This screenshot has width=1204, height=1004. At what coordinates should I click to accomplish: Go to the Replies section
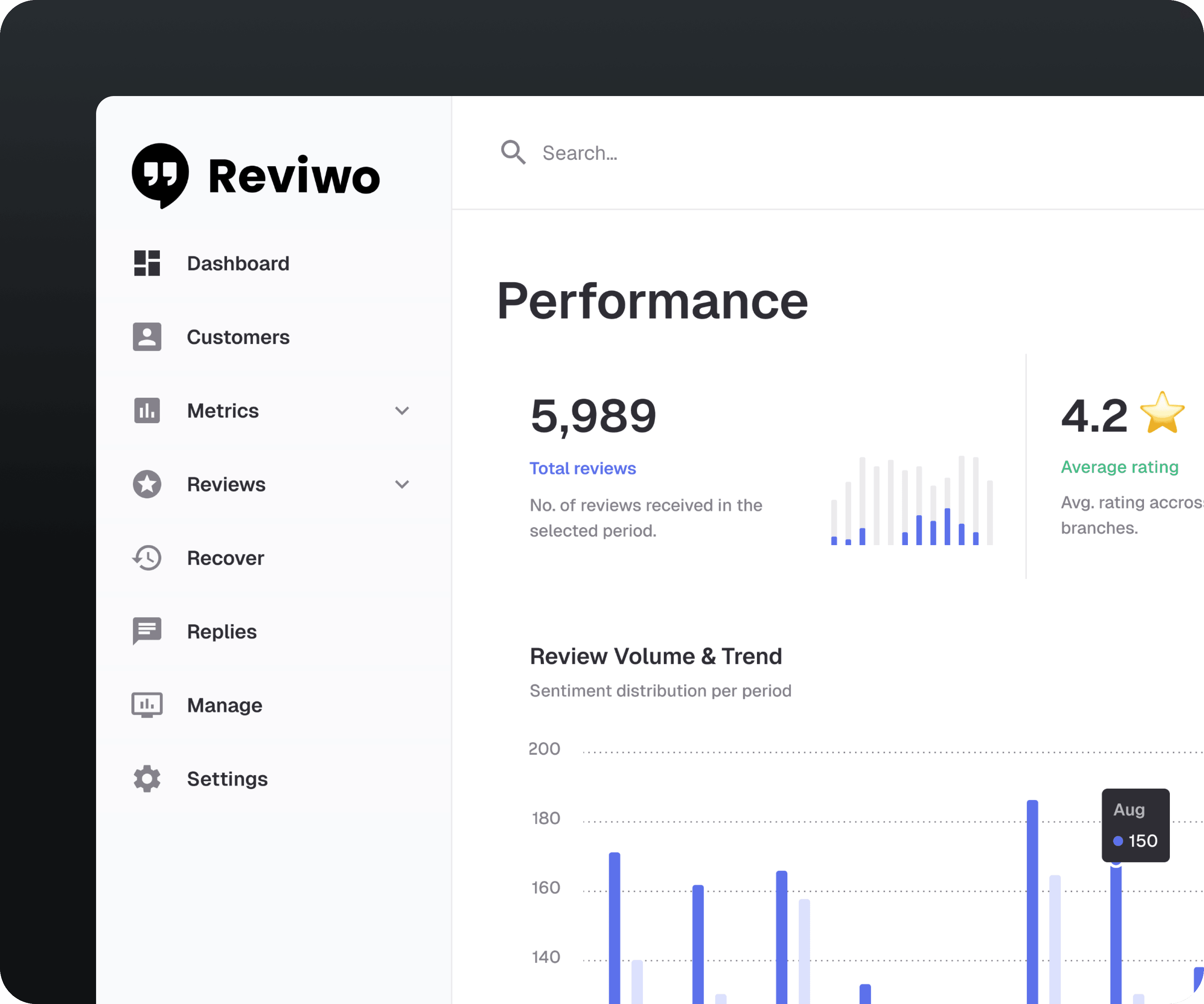click(x=221, y=631)
